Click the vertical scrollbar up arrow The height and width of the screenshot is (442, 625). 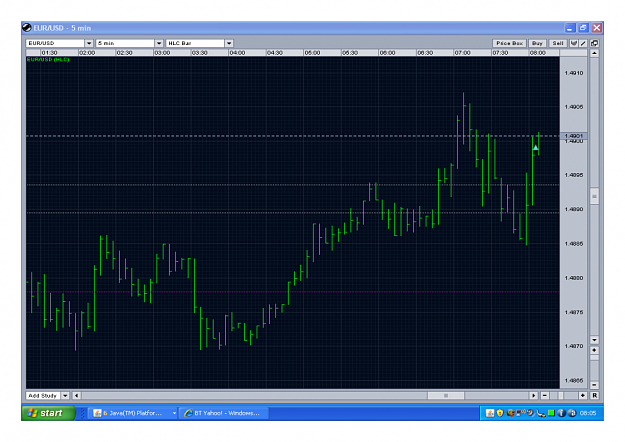pyautogui.click(x=594, y=53)
